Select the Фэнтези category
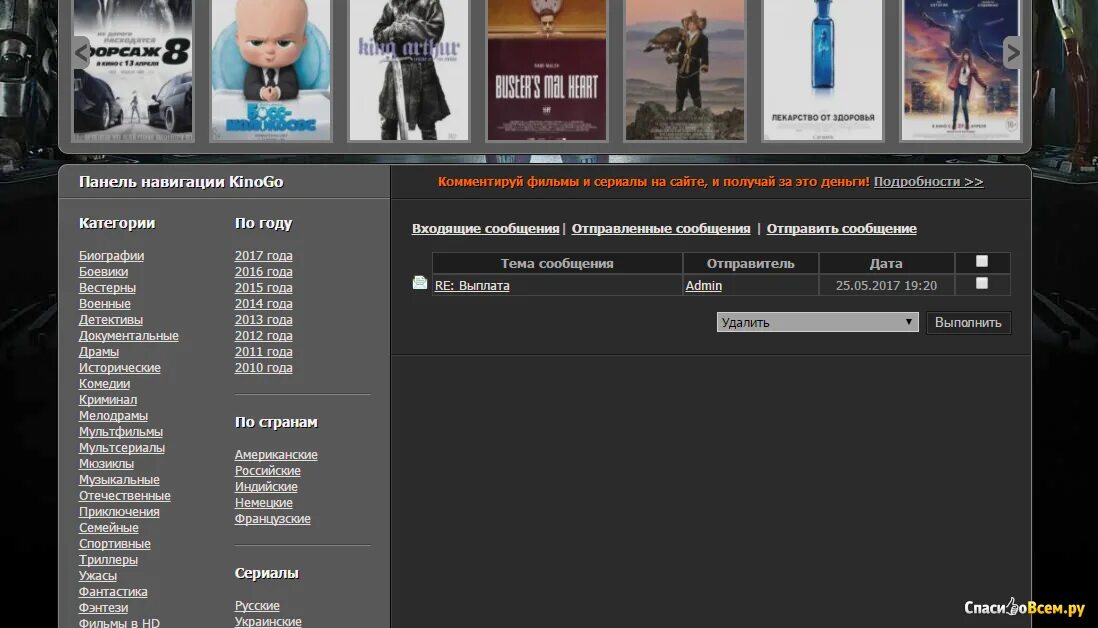Viewport: 1098px width, 628px height. click(x=103, y=608)
